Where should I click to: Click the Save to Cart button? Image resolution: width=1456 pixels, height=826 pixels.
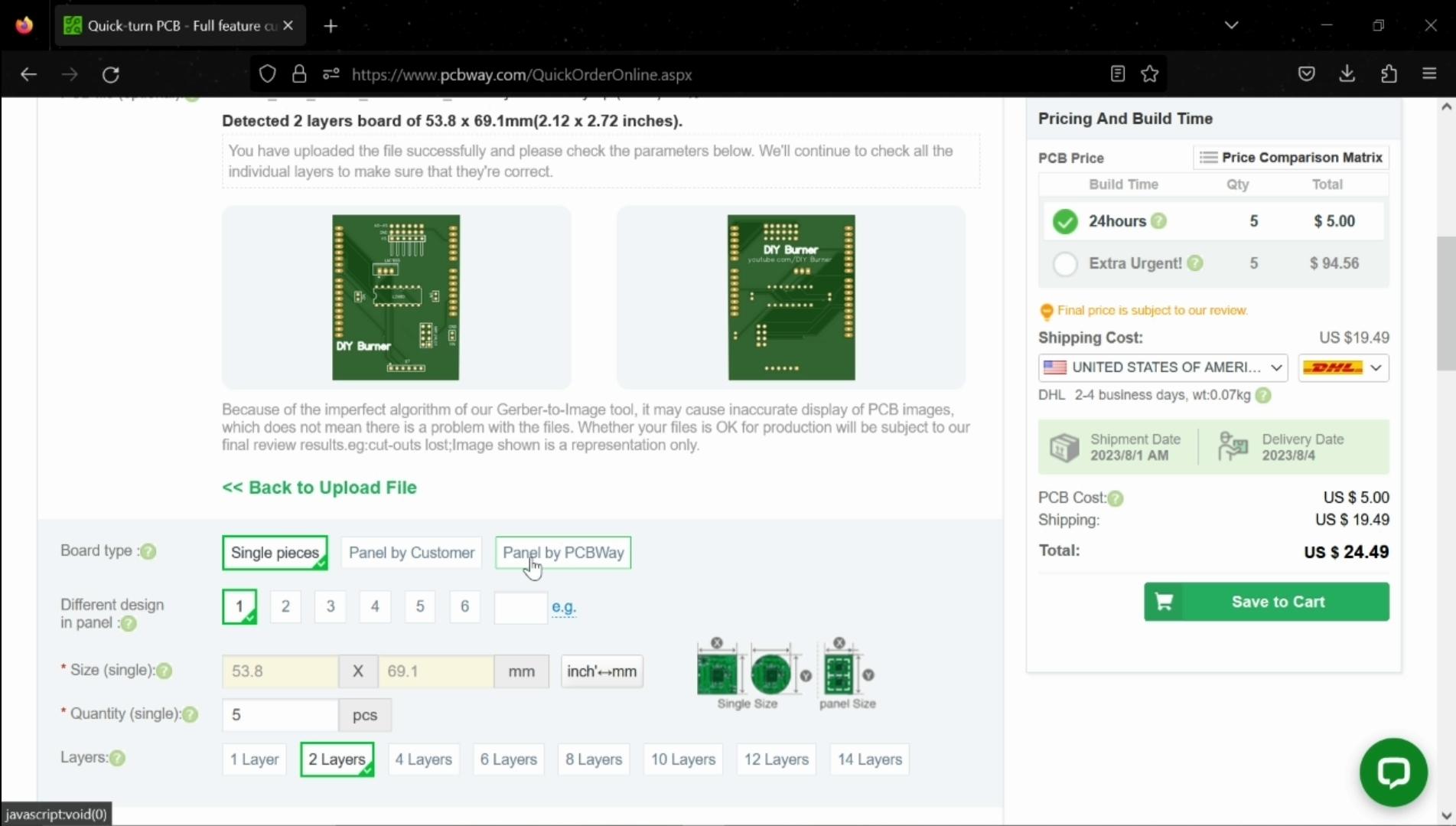1266,602
